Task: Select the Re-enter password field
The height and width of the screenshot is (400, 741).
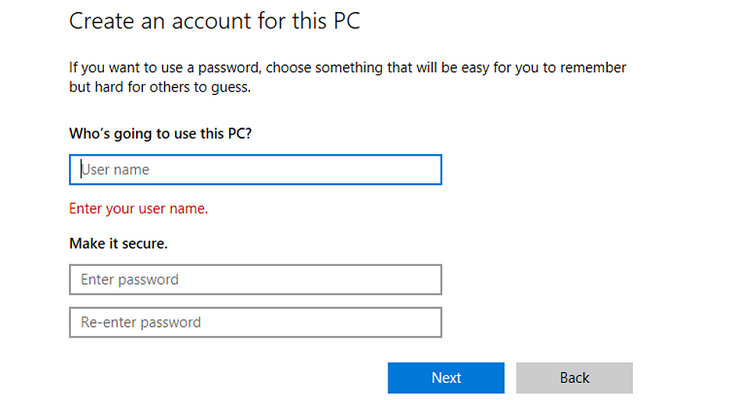Action: [x=255, y=322]
